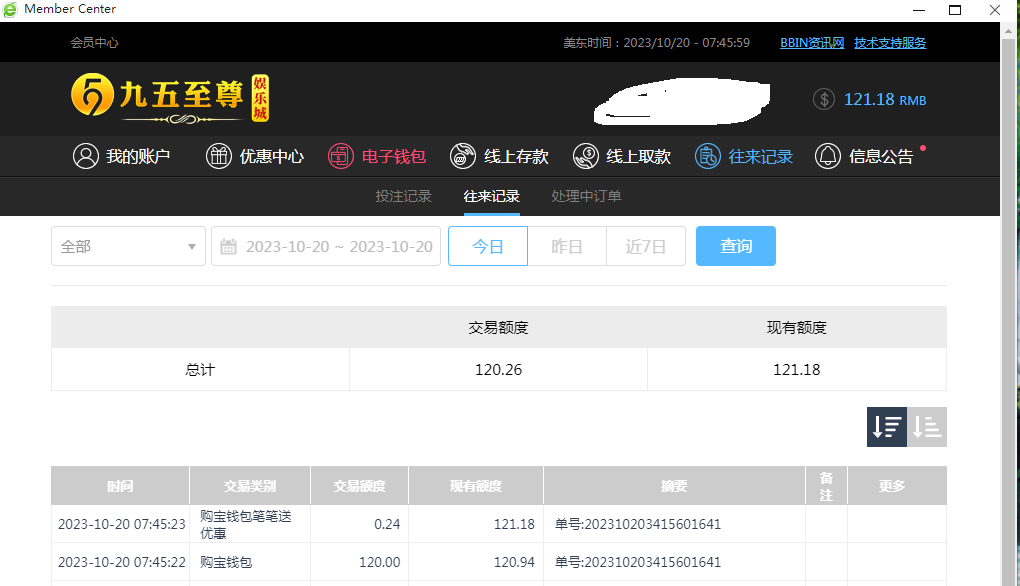This screenshot has height=586, width=1020.
Task: Switch to the 投注记录 tab
Action: tap(403, 196)
